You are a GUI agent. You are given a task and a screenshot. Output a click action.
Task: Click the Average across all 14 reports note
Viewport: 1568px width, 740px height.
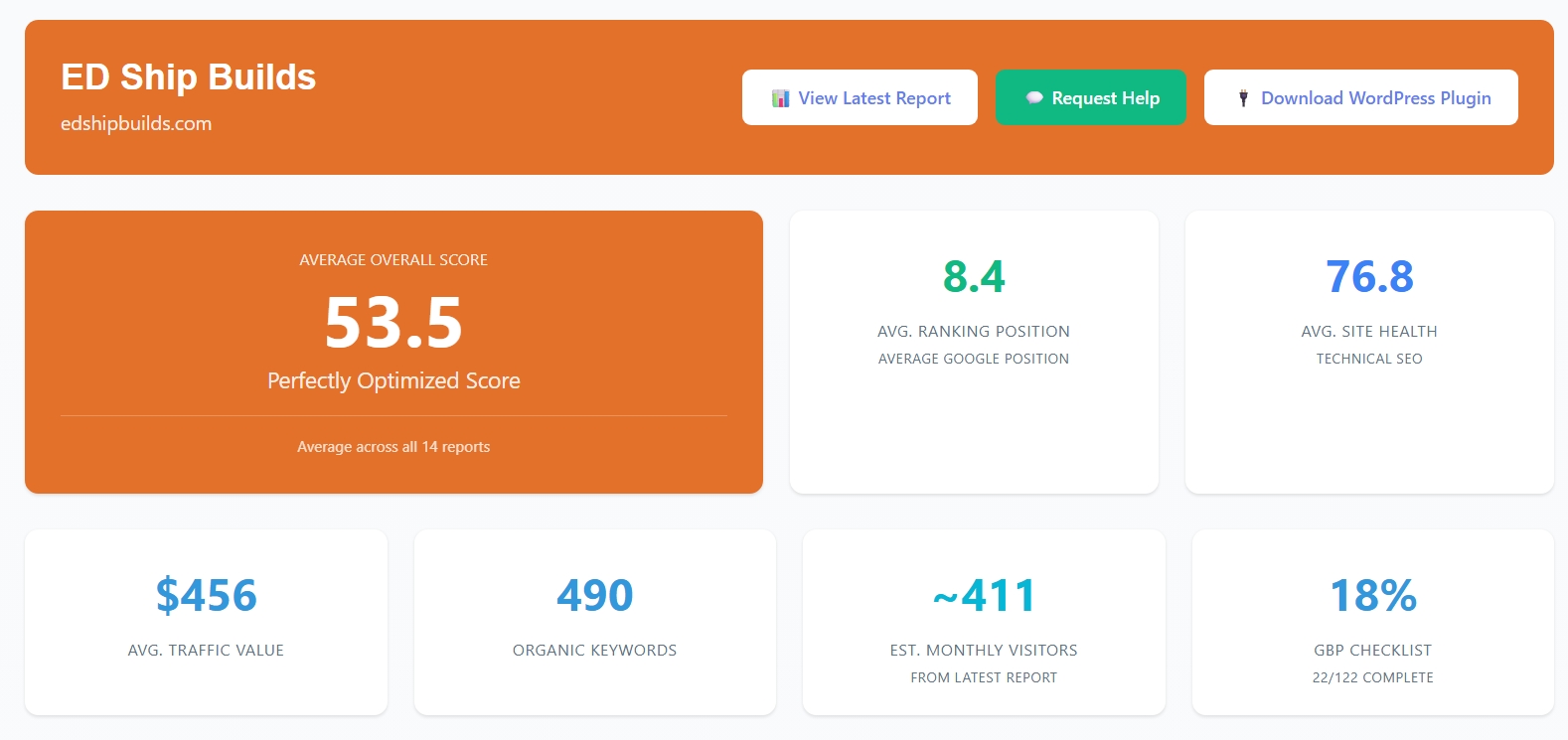(x=393, y=447)
